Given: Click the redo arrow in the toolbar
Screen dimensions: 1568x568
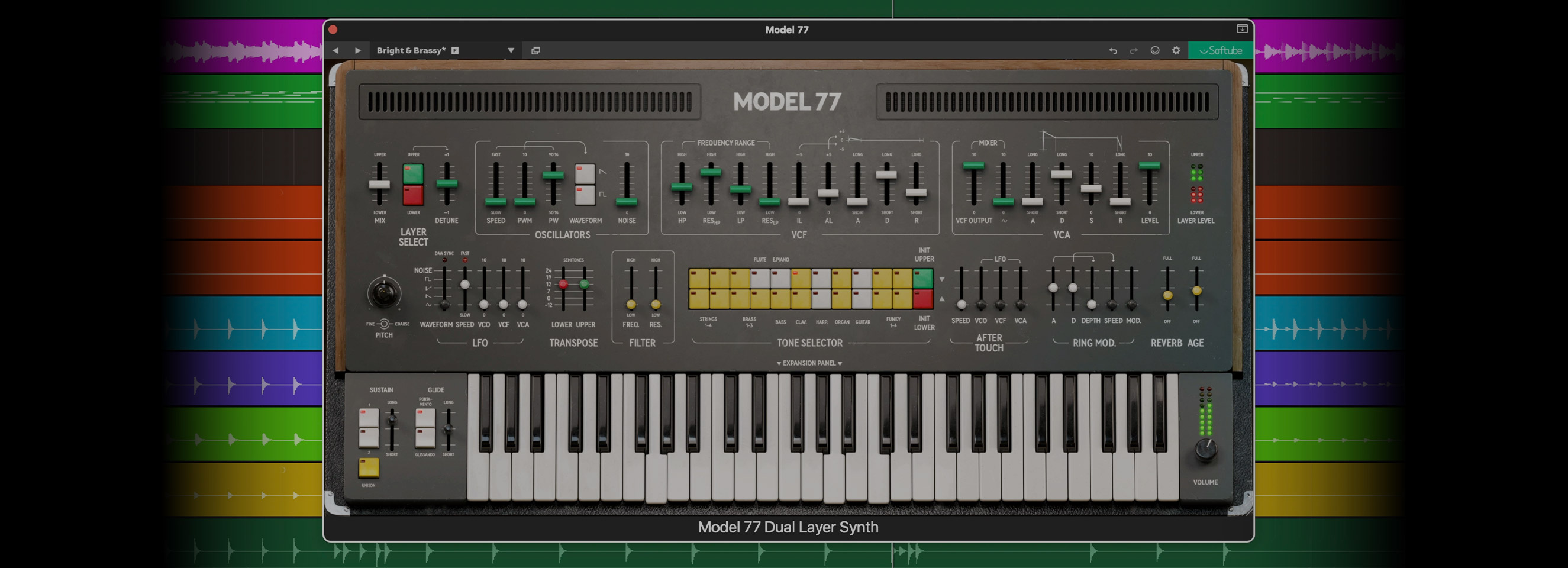Looking at the screenshot, I should tap(1133, 50).
